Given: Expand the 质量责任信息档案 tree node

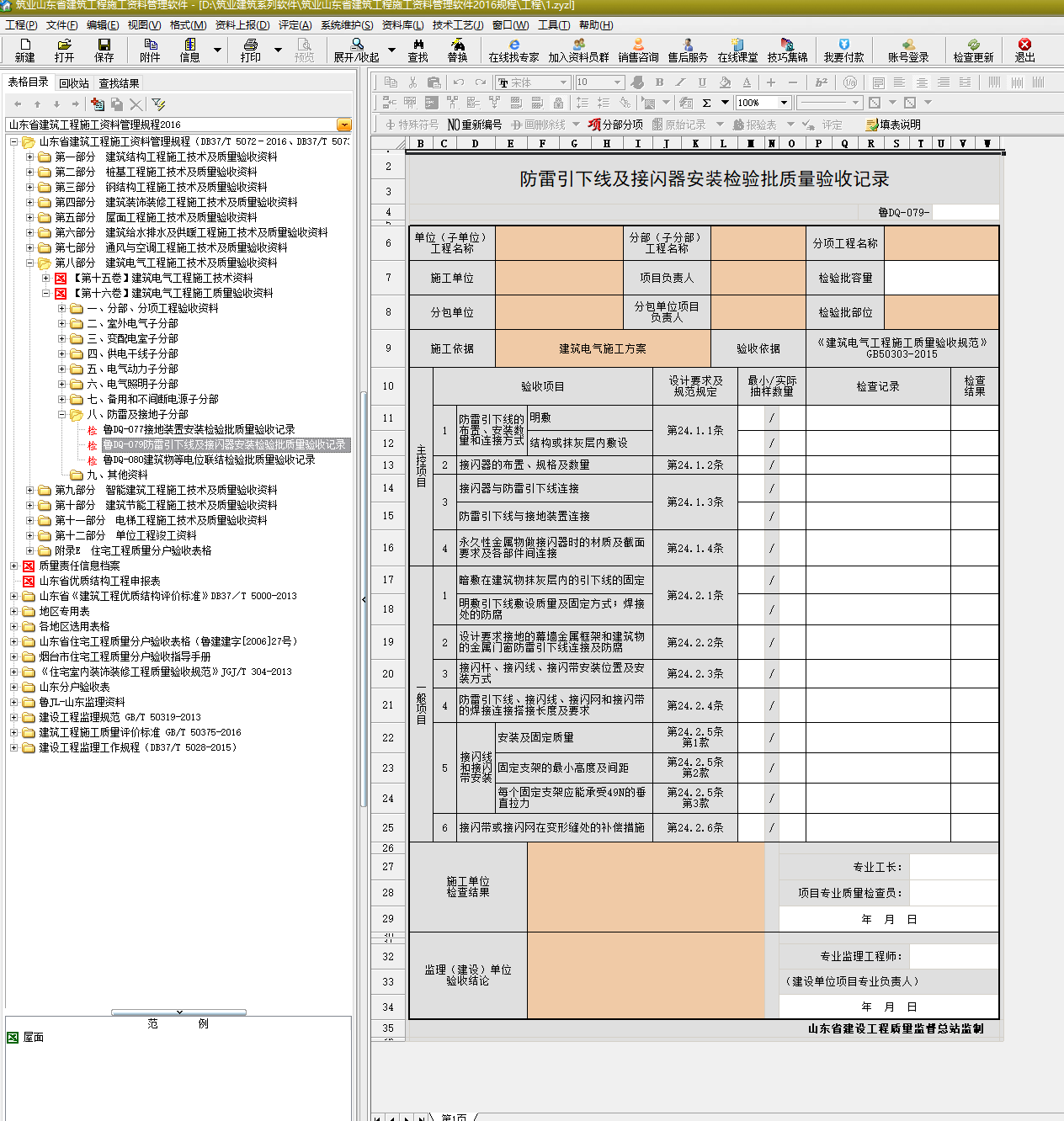Looking at the screenshot, I should click(x=14, y=566).
